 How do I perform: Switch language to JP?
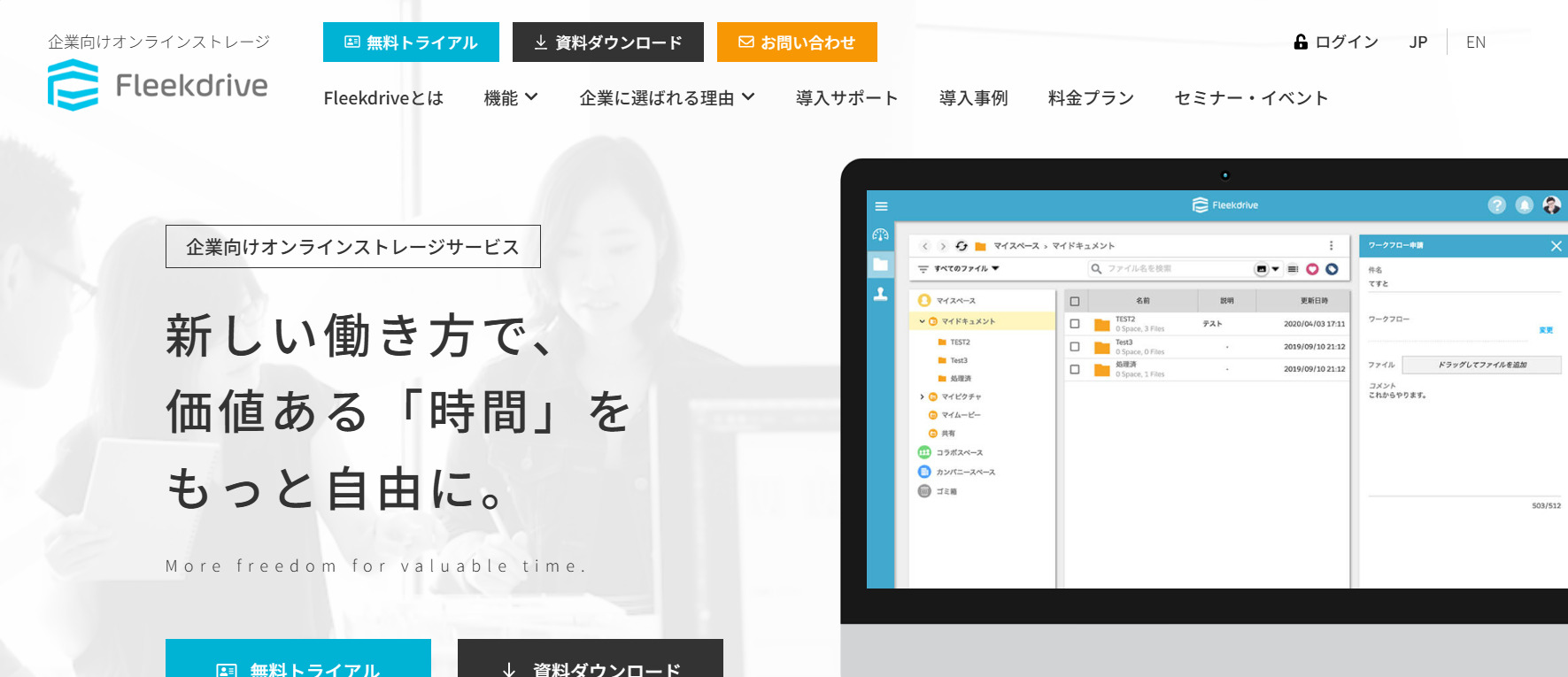[1418, 42]
